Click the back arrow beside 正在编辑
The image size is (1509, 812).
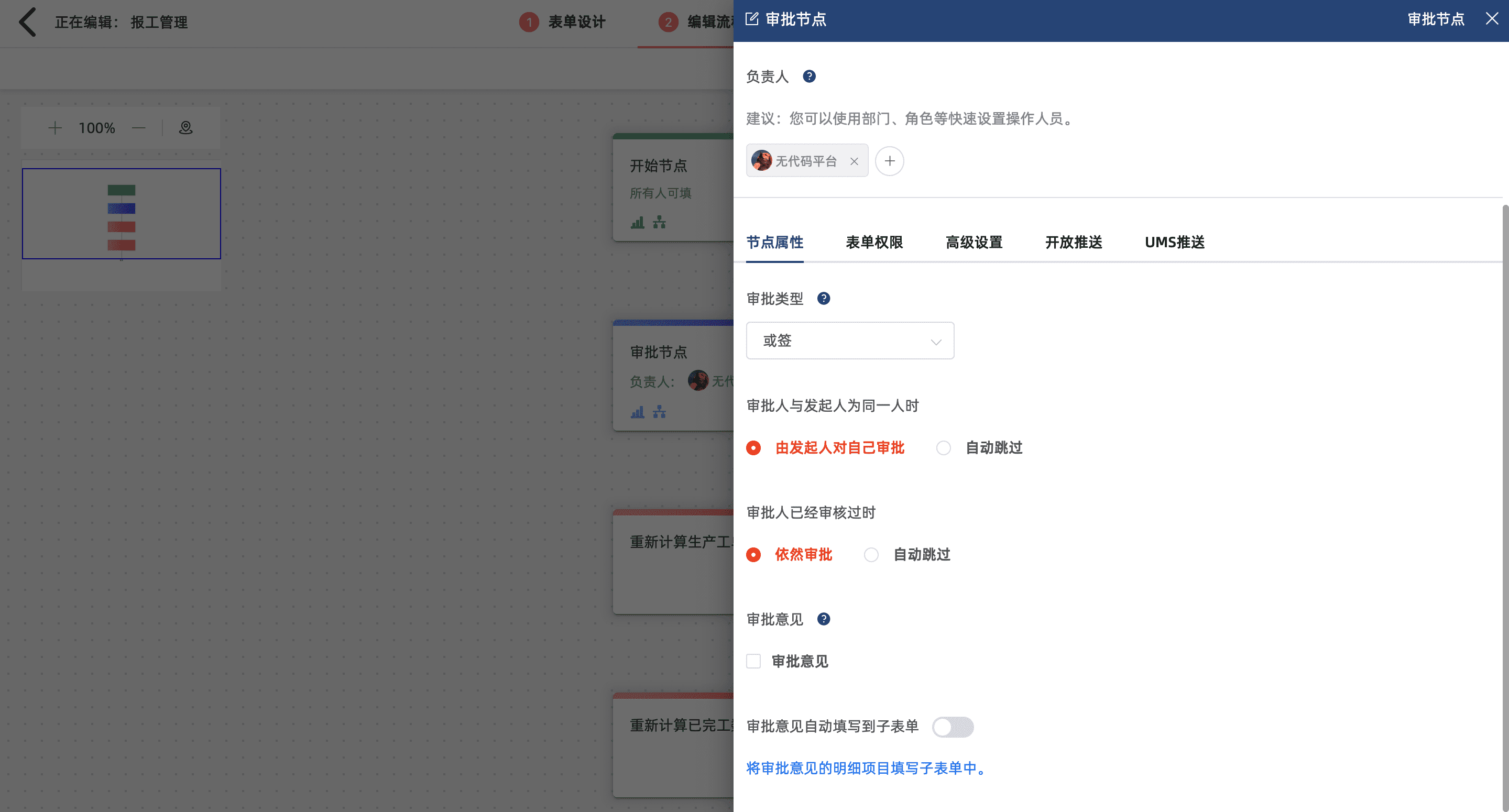click(x=27, y=22)
